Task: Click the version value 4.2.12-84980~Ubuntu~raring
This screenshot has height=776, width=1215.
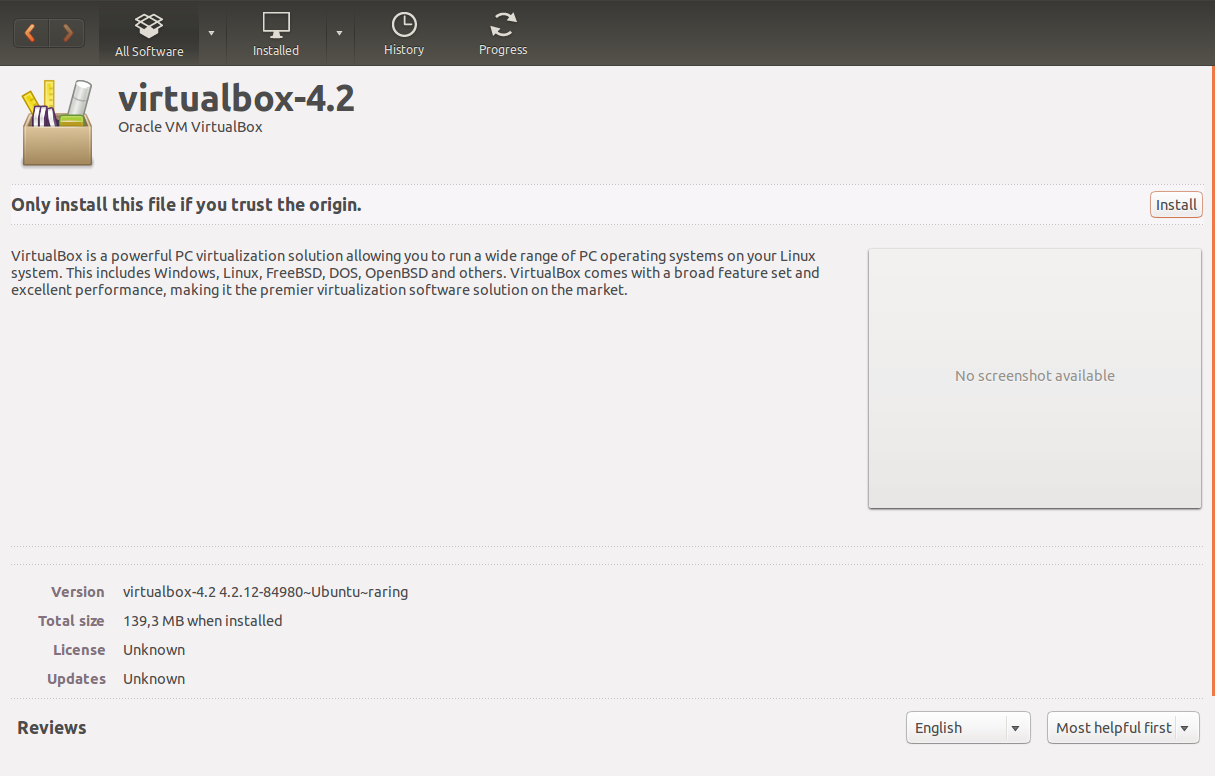Action: [x=265, y=592]
